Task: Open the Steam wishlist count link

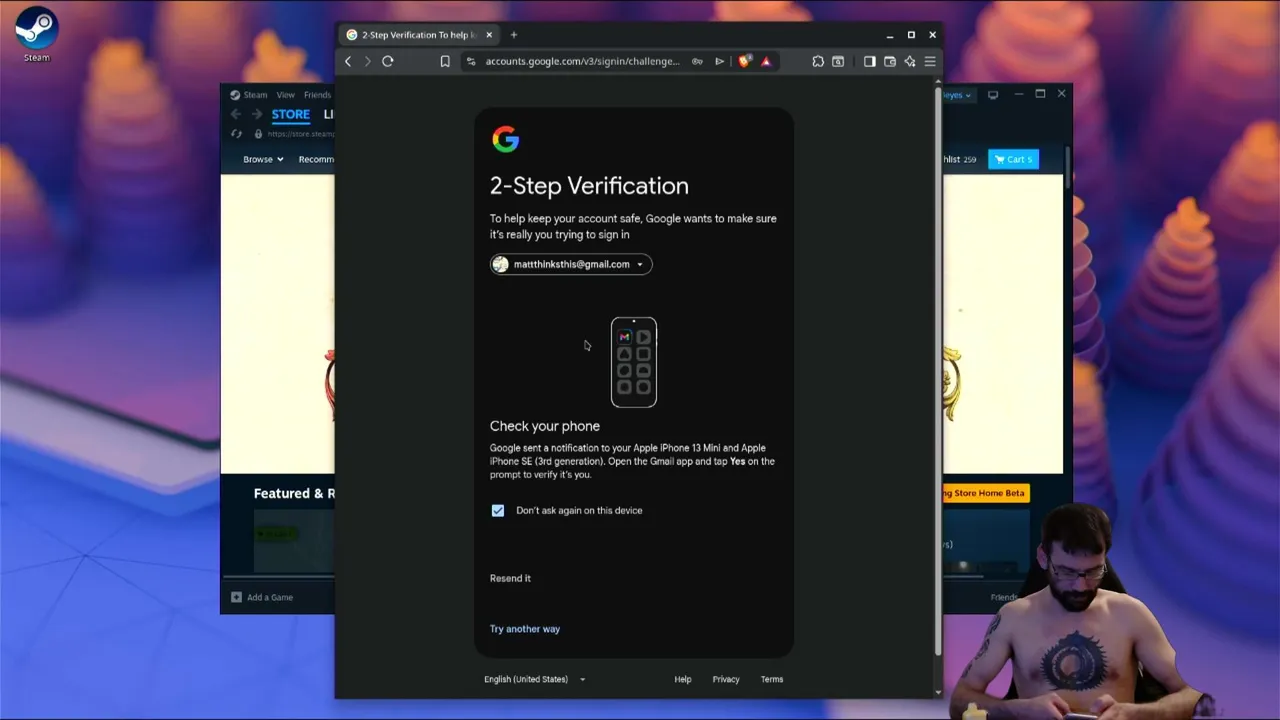Action: coord(960,159)
